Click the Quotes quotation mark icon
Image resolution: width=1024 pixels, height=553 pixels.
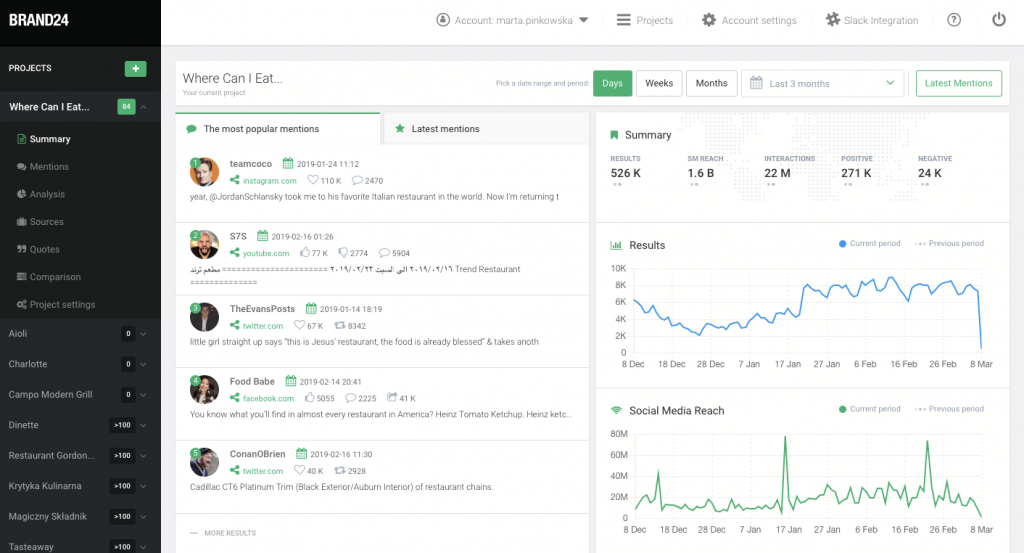click(x=22, y=249)
